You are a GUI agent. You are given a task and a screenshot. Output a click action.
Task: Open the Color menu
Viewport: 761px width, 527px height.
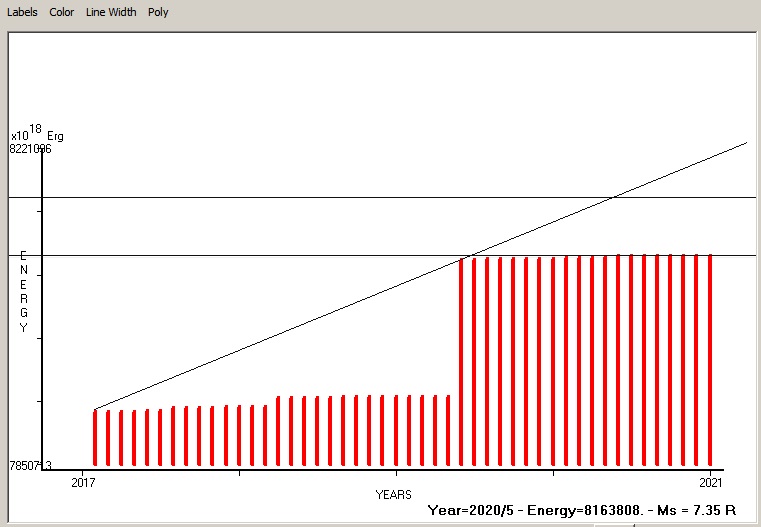[x=62, y=12]
